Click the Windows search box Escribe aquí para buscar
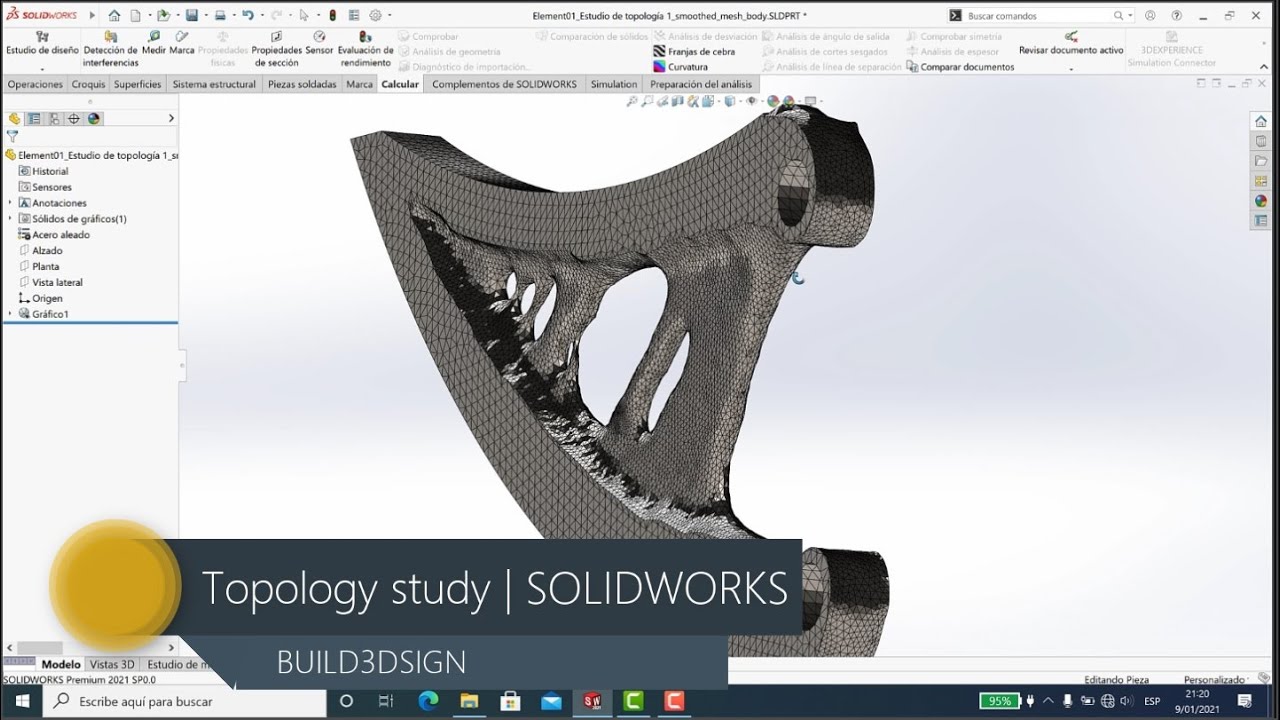 pyautogui.click(x=186, y=701)
